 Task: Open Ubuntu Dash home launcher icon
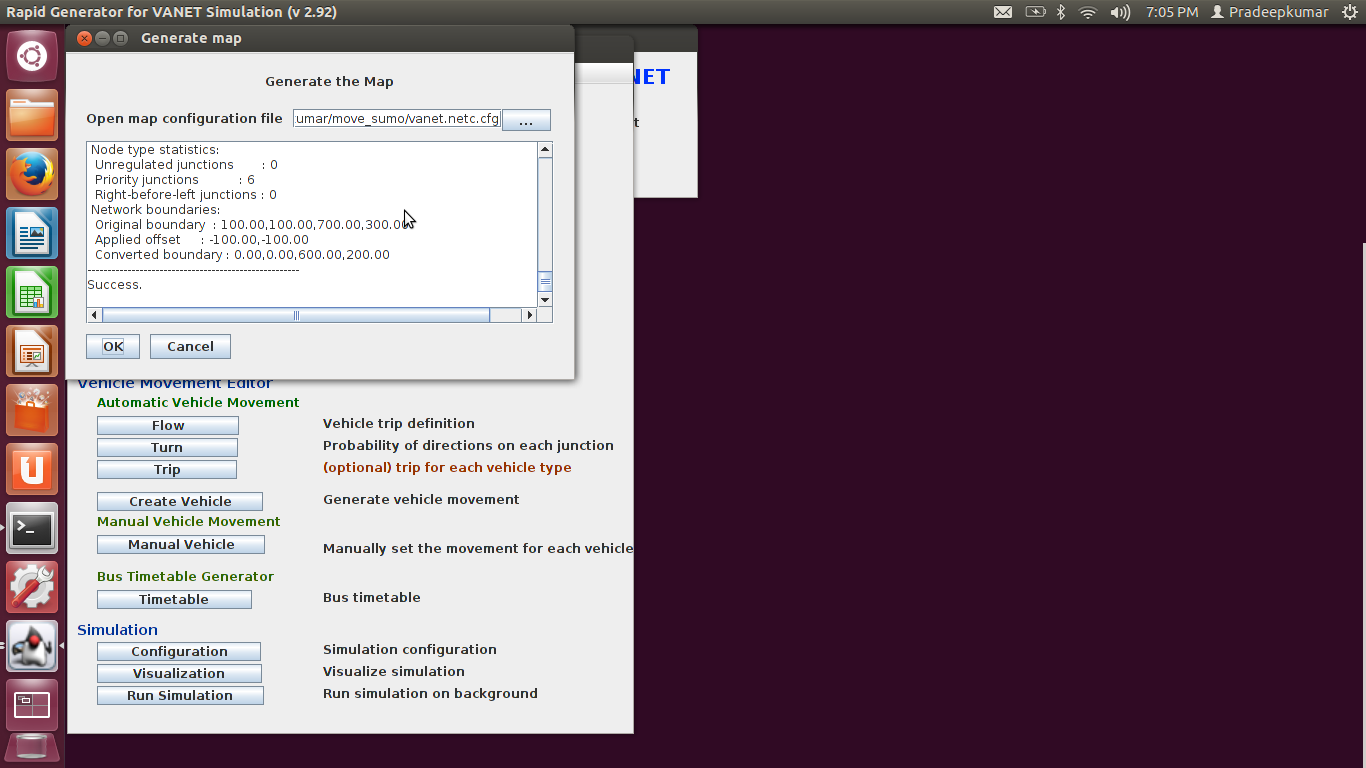(32, 56)
